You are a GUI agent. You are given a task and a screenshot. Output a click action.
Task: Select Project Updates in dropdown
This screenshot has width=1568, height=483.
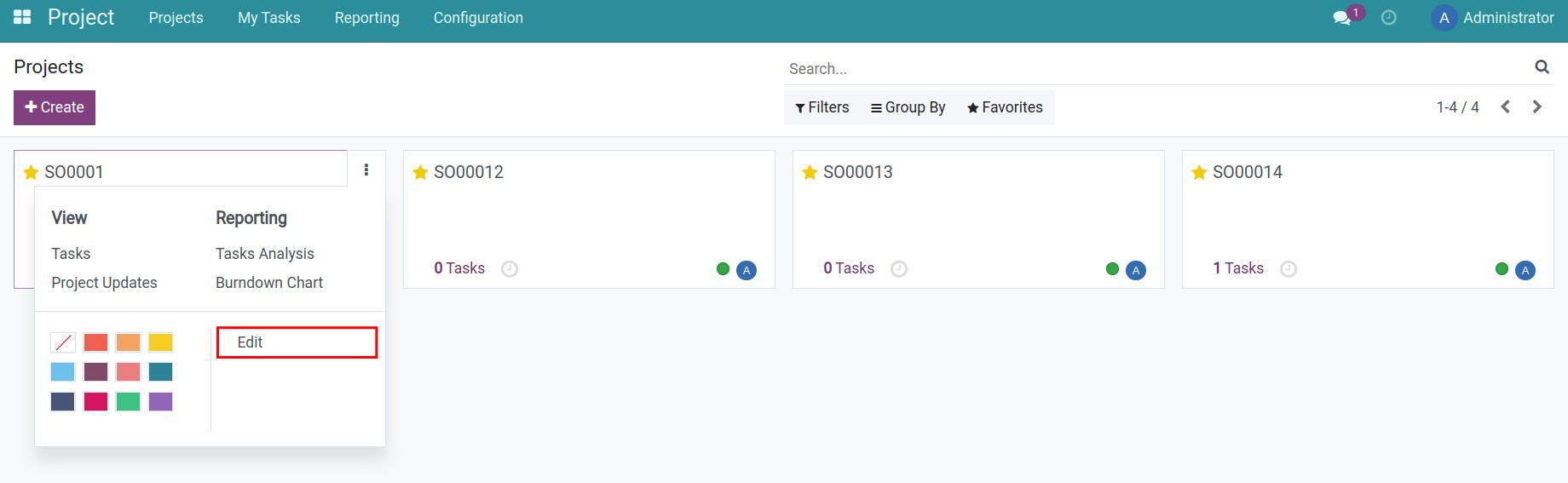[104, 283]
